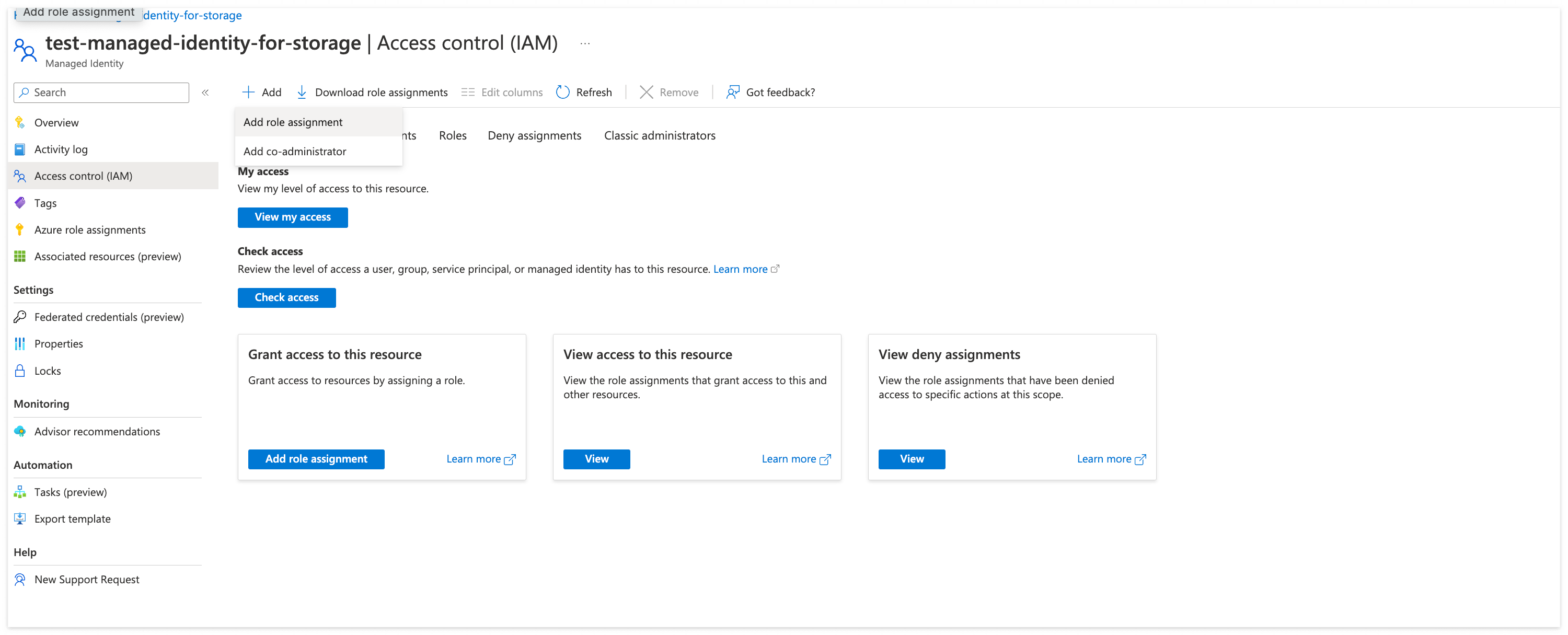Click the Got feedback? label
This screenshot has height=635, width=1568.
point(780,92)
